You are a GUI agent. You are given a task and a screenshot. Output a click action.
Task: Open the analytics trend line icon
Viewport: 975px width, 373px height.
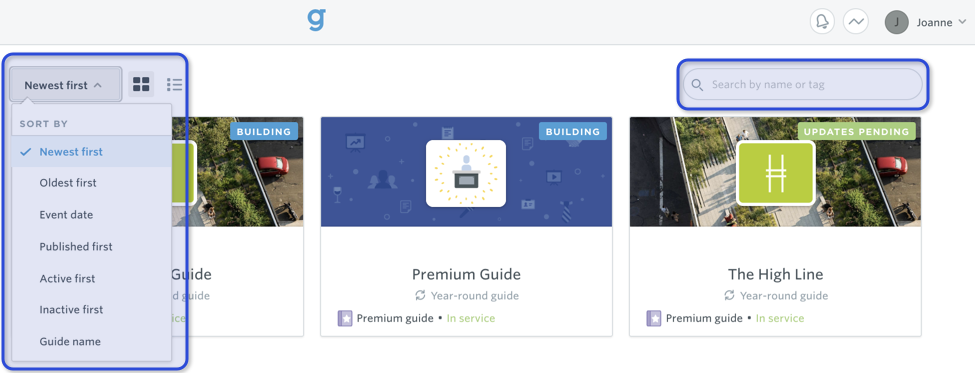click(856, 22)
